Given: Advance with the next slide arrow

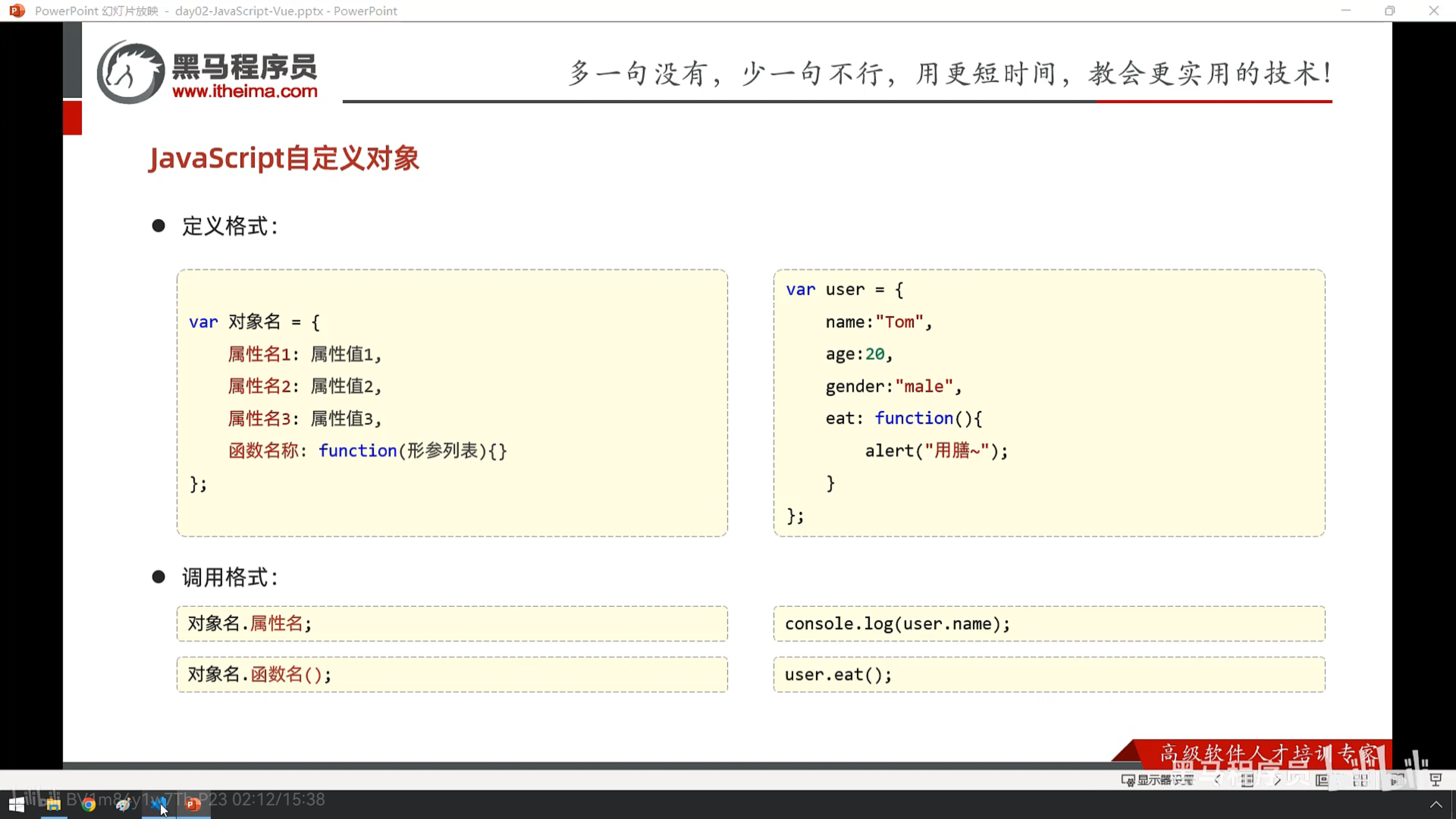Looking at the screenshot, I should coord(1277,780).
